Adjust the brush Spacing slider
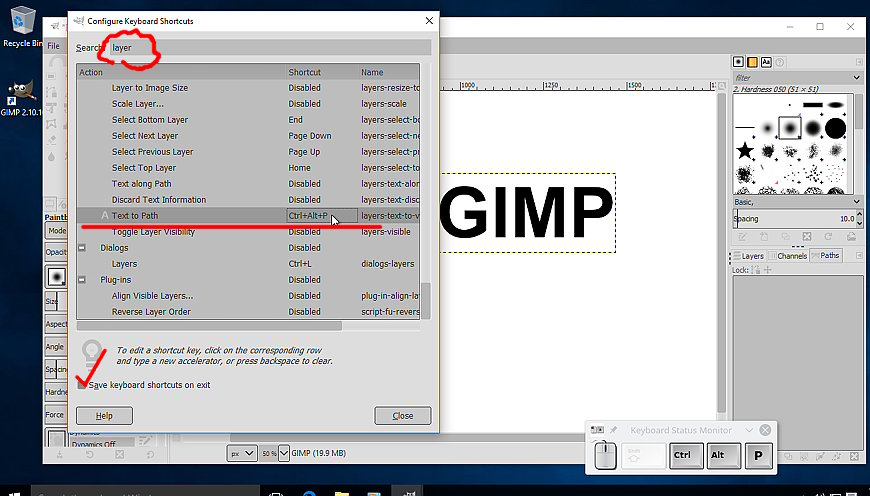Viewport: 870px width, 496px height. [794, 219]
